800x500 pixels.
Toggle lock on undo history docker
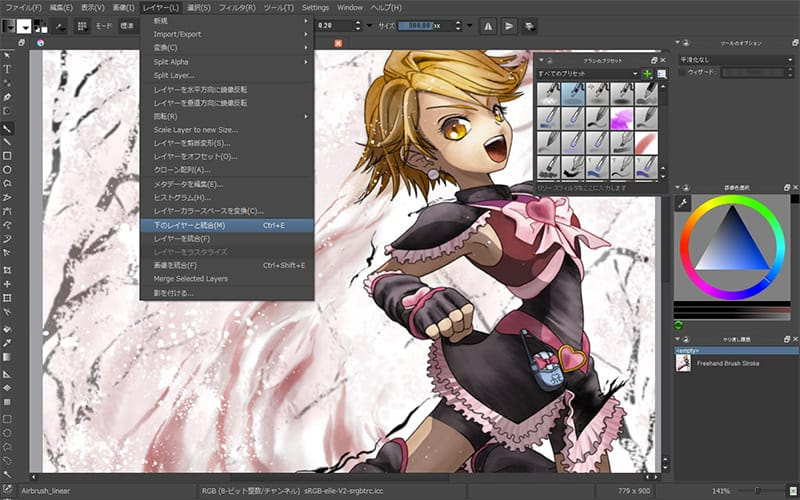click(686, 339)
